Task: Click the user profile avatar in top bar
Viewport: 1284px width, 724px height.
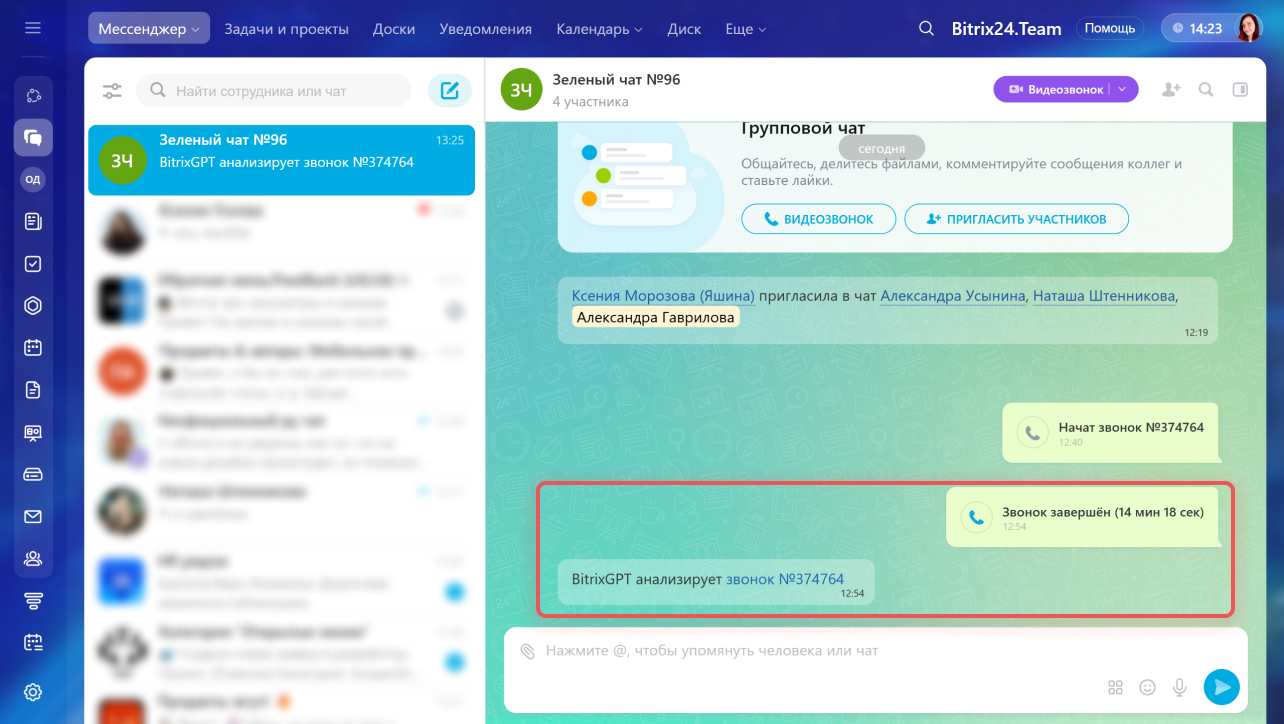Action: tap(1249, 28)
